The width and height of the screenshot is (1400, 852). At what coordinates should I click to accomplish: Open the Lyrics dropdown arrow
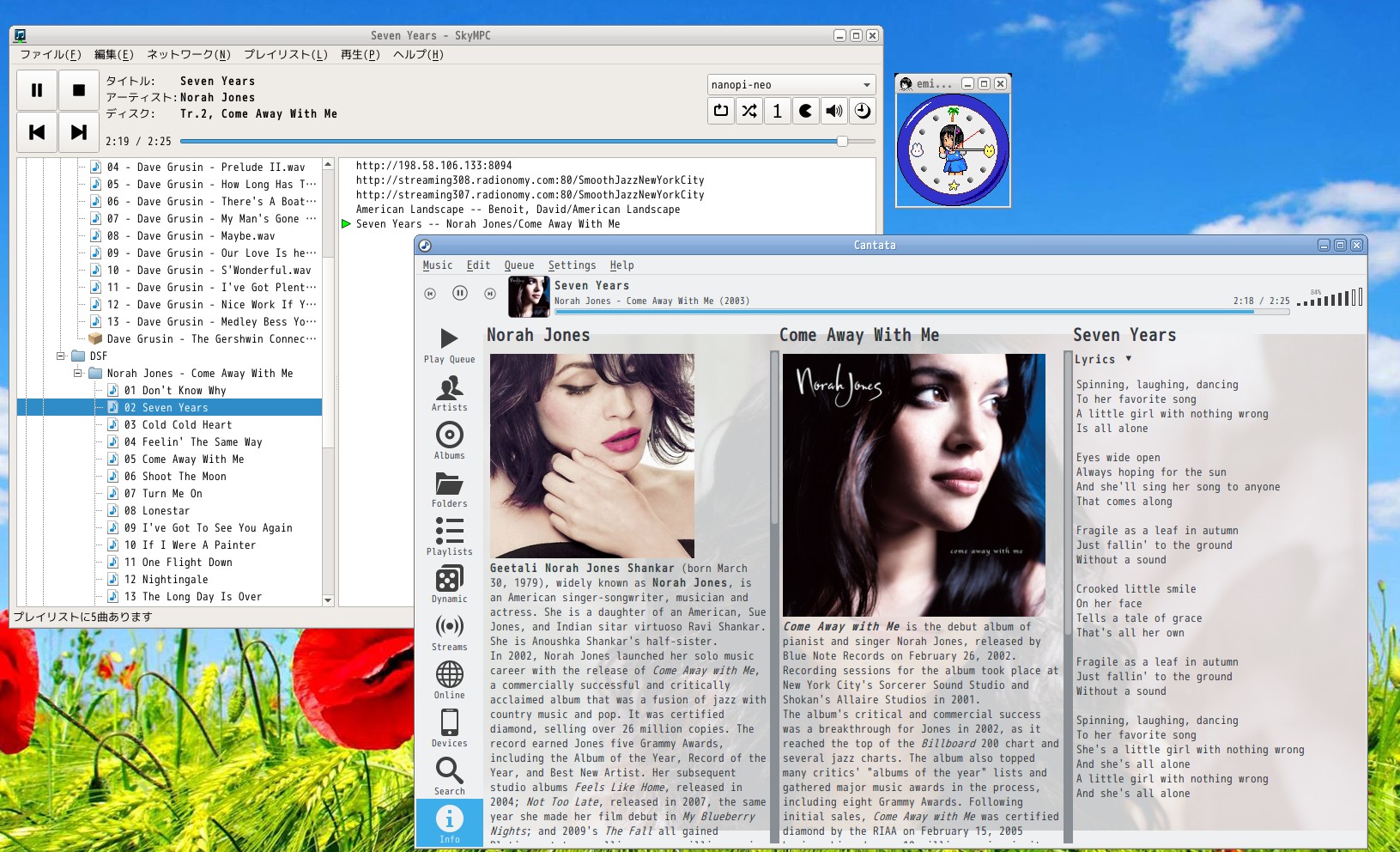pyautogui.click(x=1128, y=359)
